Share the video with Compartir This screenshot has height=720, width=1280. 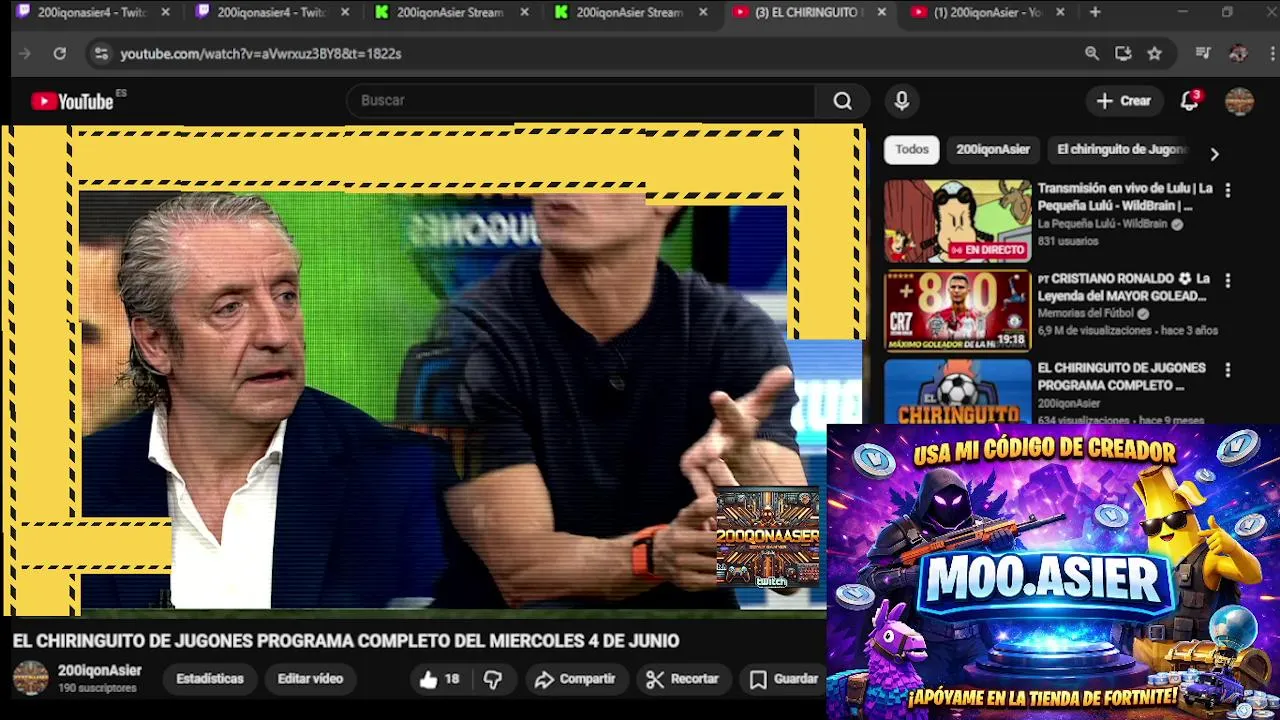[575, 679]
